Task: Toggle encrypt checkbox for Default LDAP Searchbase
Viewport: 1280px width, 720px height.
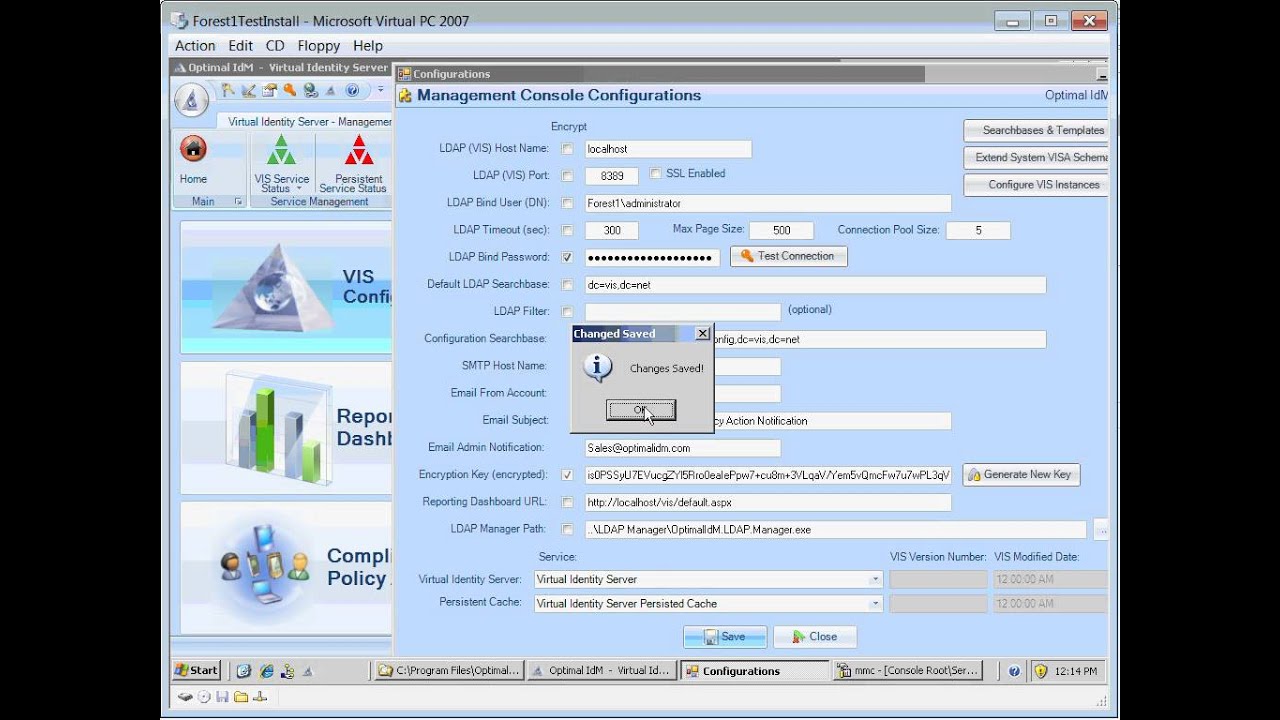Action: [567, 285]
